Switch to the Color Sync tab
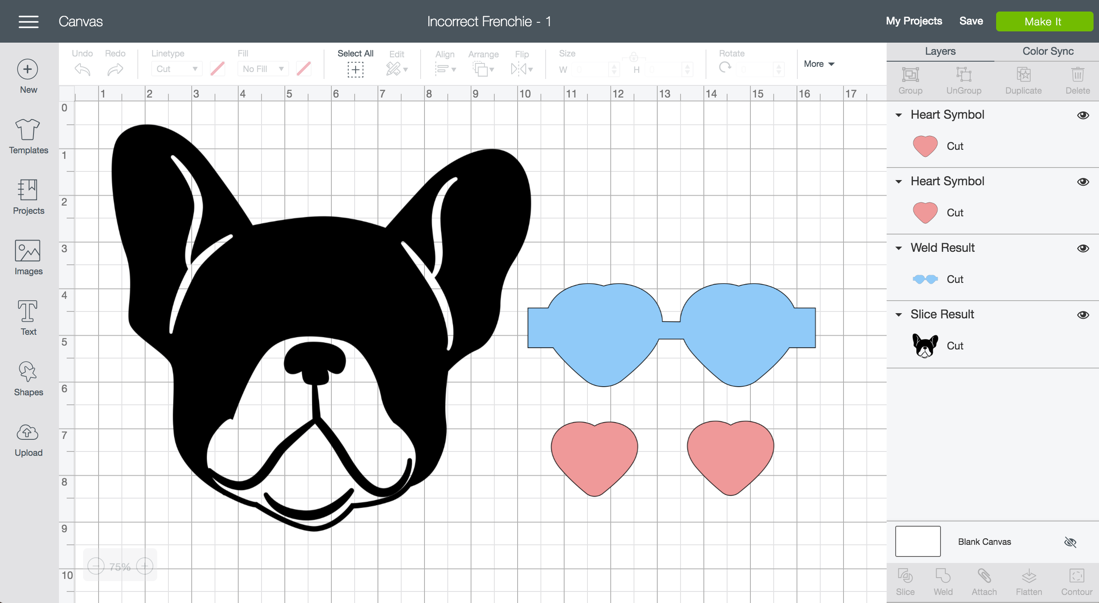The height and width of the screenshot is (603, 1099). 1047,51
